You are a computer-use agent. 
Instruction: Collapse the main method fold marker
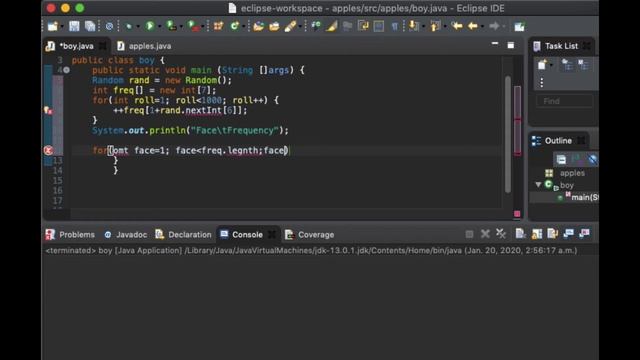tap(66, 70)
